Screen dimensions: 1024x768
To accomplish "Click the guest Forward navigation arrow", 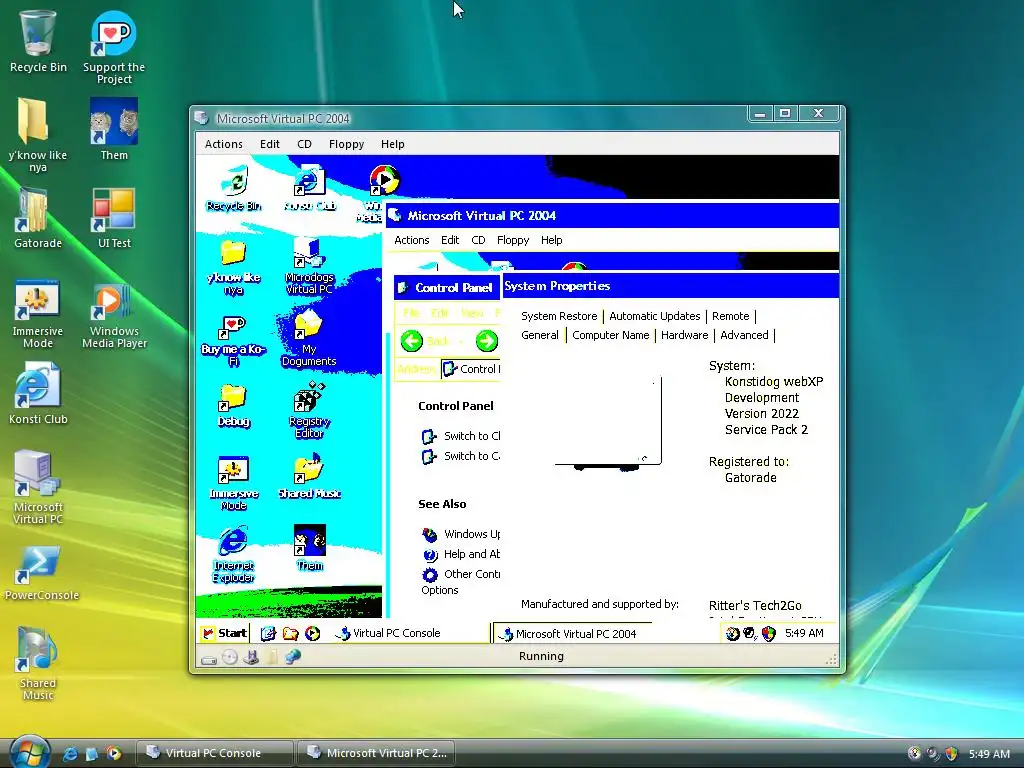I will click(487, 340).
